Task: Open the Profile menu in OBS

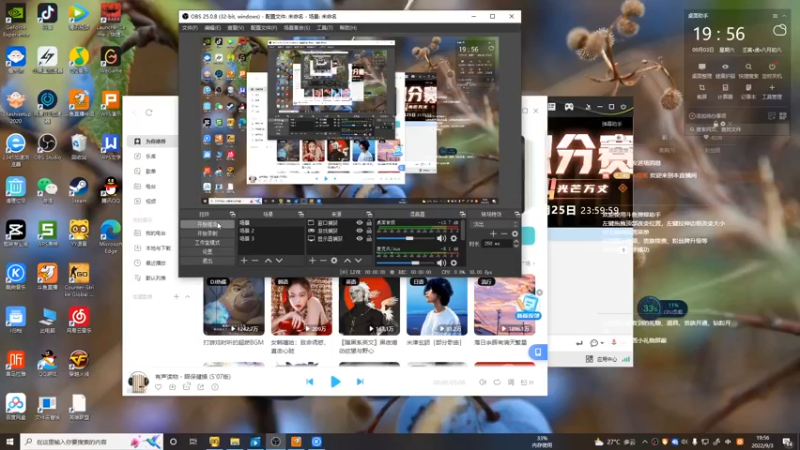Action: tap(264, 28)
